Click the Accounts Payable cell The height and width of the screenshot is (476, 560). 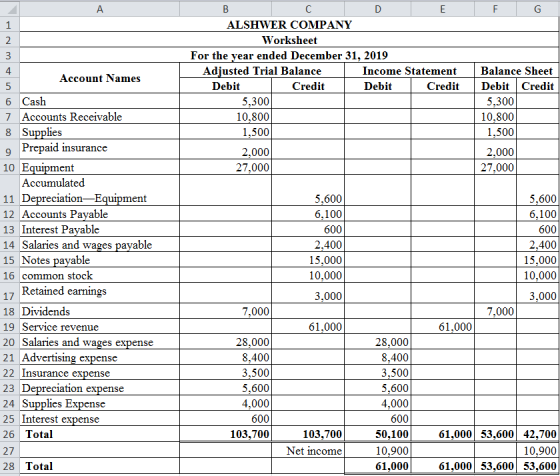click(100, 214)
